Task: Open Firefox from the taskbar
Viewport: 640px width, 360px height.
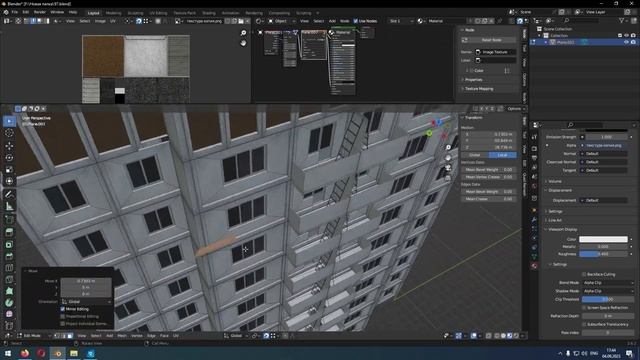Action: pyautogui.click(x=24, y=353)
